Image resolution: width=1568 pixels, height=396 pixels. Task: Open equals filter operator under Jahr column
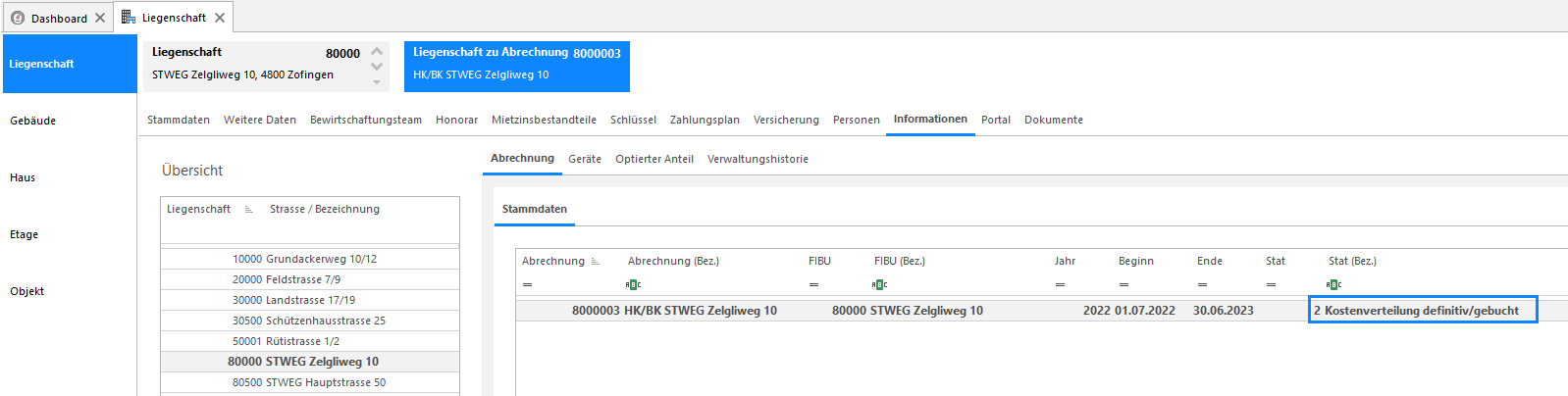(x=1060, y=285)
